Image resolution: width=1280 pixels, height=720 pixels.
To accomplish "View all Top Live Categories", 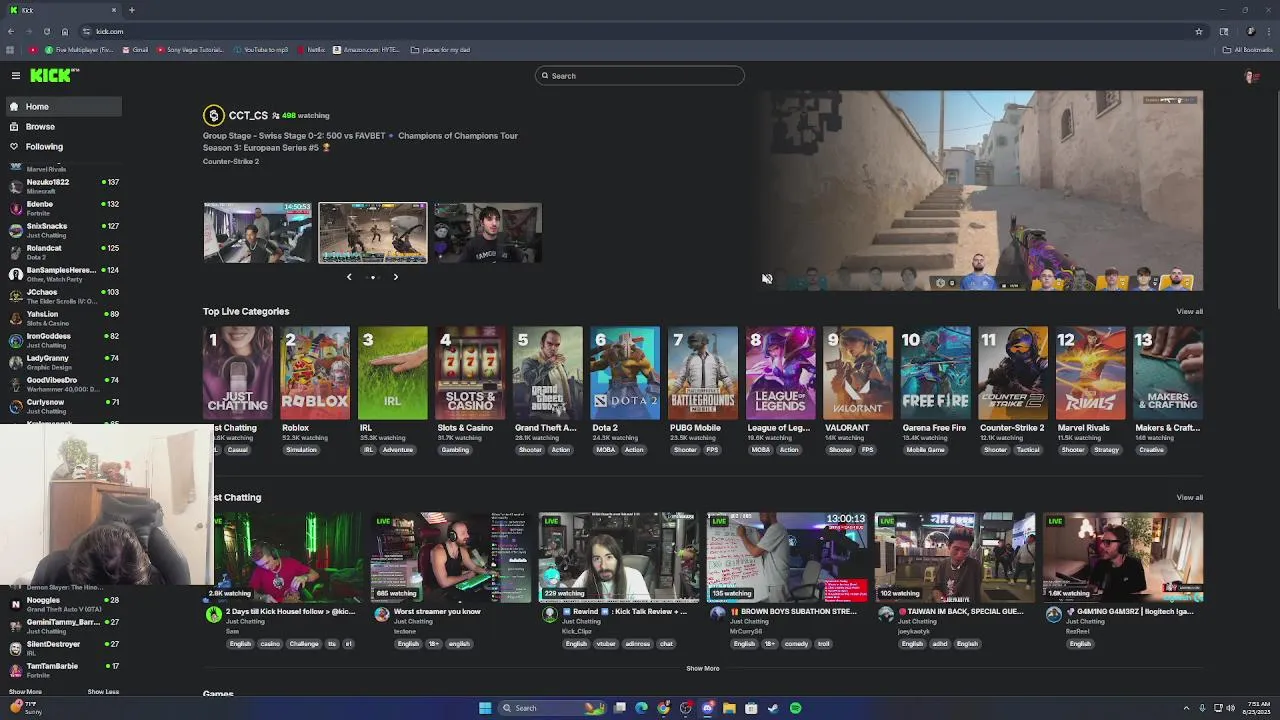I will pos(1189,311).
